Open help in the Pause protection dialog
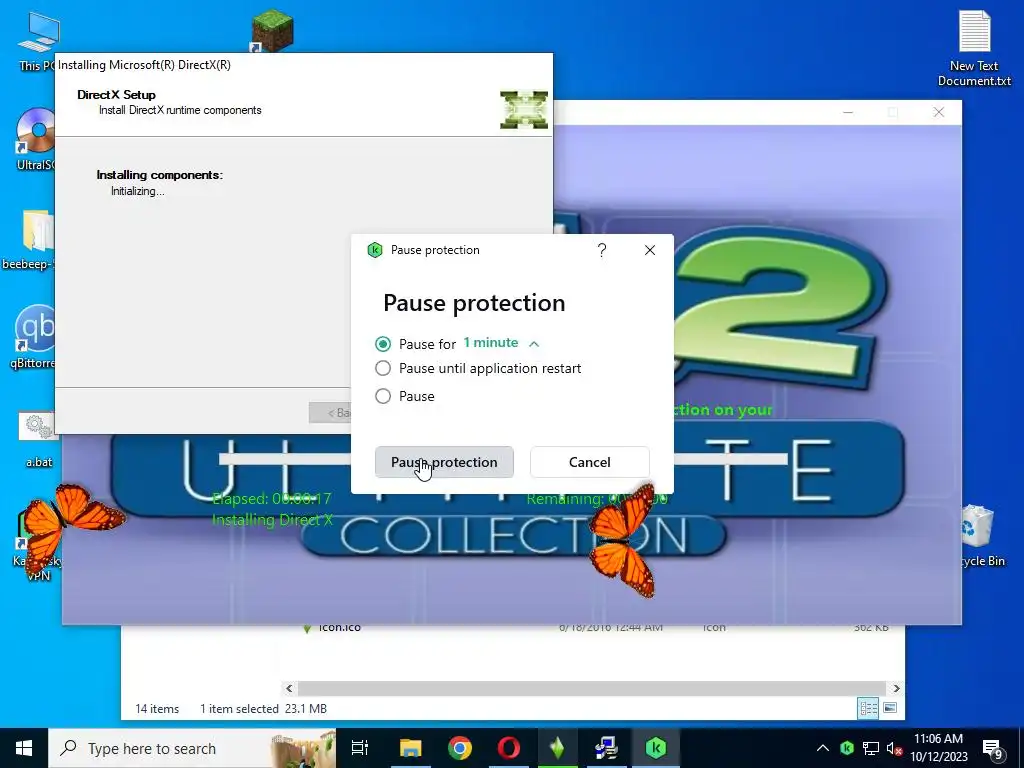 602,250
